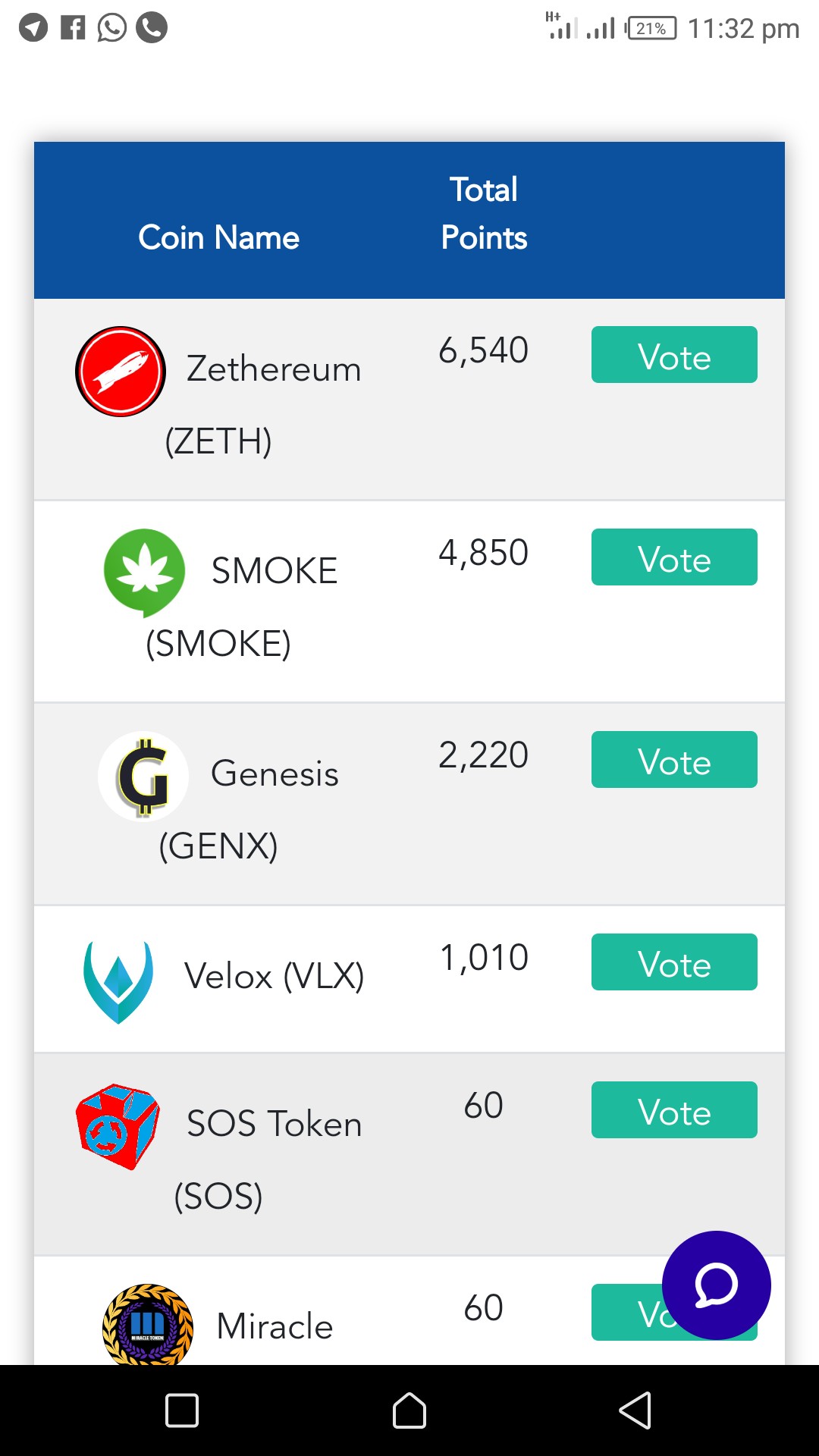
Task: Tap the Android back navigation button
Action: (x=635, y=1410)
